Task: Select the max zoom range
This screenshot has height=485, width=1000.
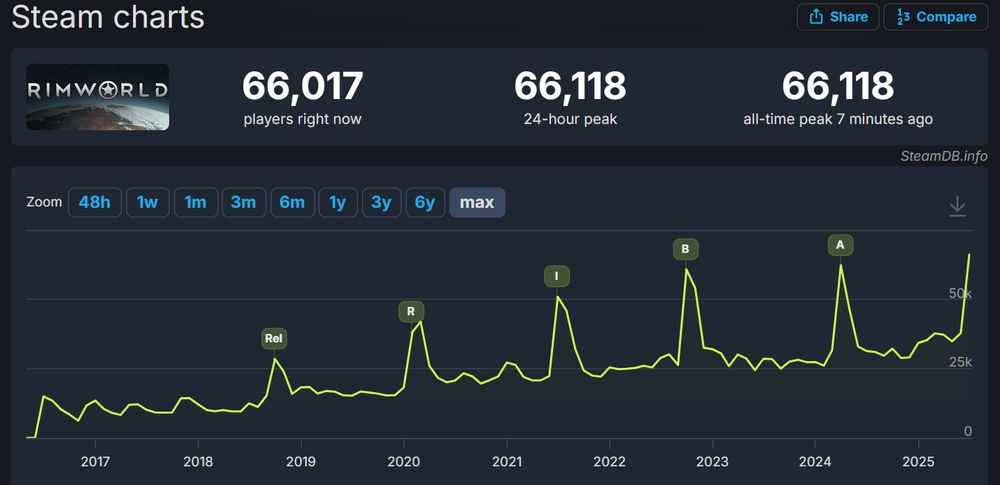Action: [477, 203]
